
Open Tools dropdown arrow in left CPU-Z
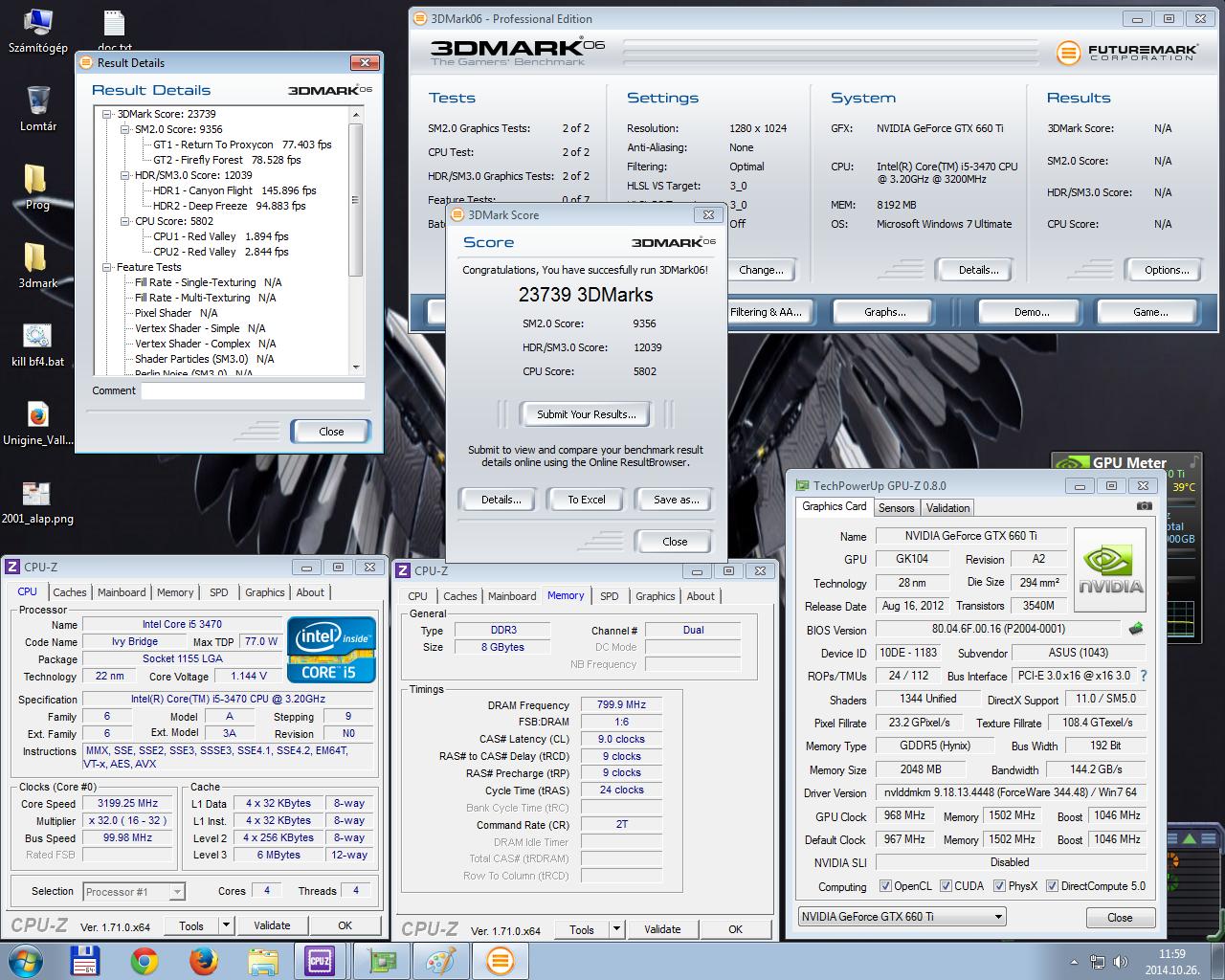tap(226, 925)
